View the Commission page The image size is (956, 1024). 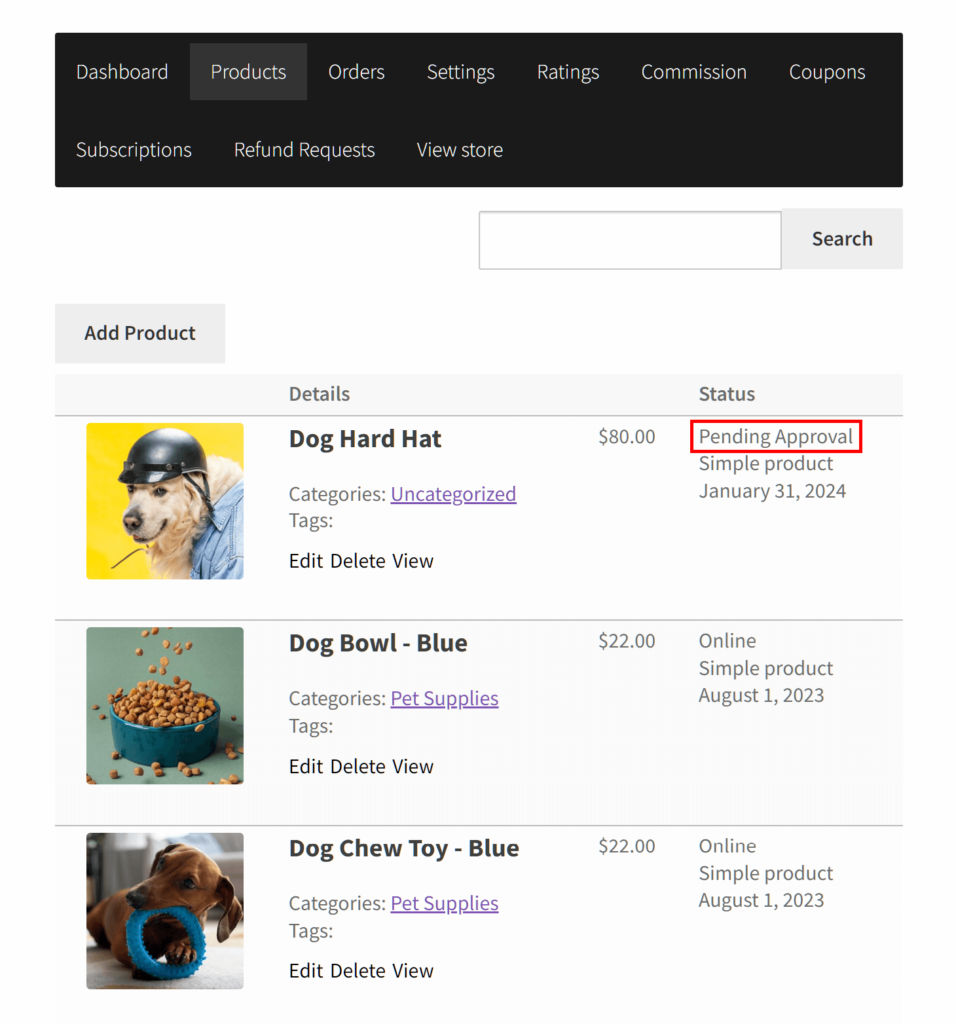(x=694, y=72)
